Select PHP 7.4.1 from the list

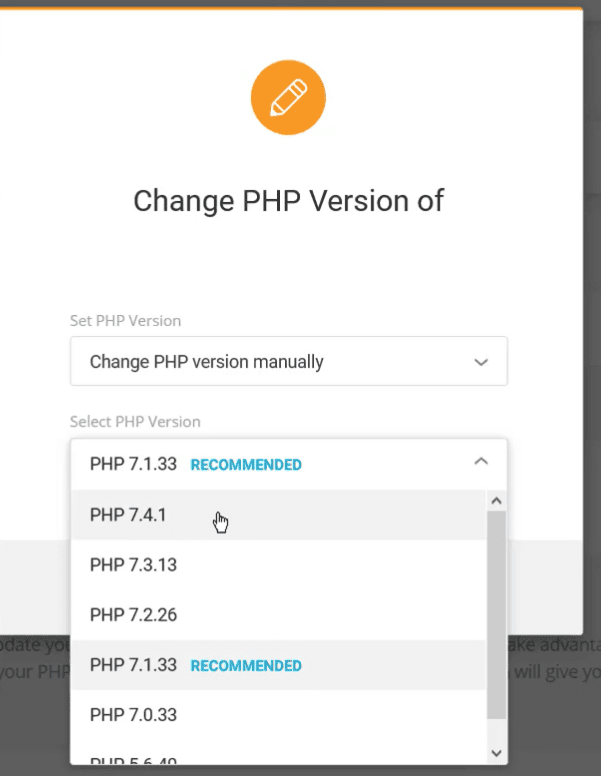tap(128, 515)
